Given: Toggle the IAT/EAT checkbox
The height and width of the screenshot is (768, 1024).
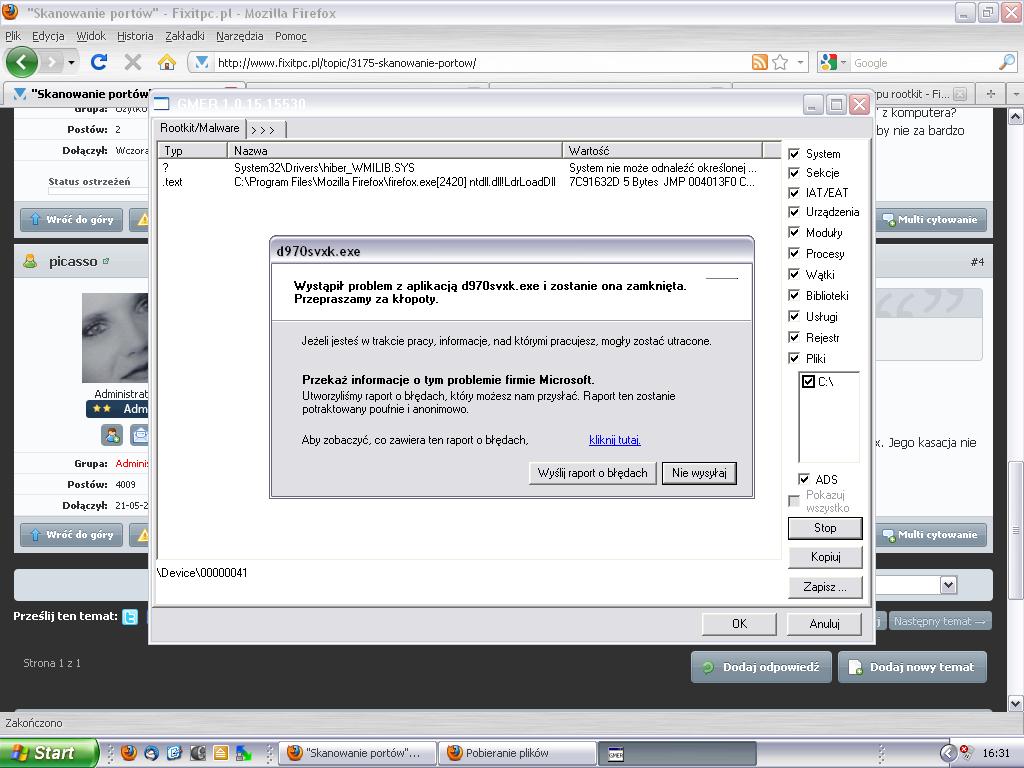Looking at the screenshot, I should click(794, 193).
